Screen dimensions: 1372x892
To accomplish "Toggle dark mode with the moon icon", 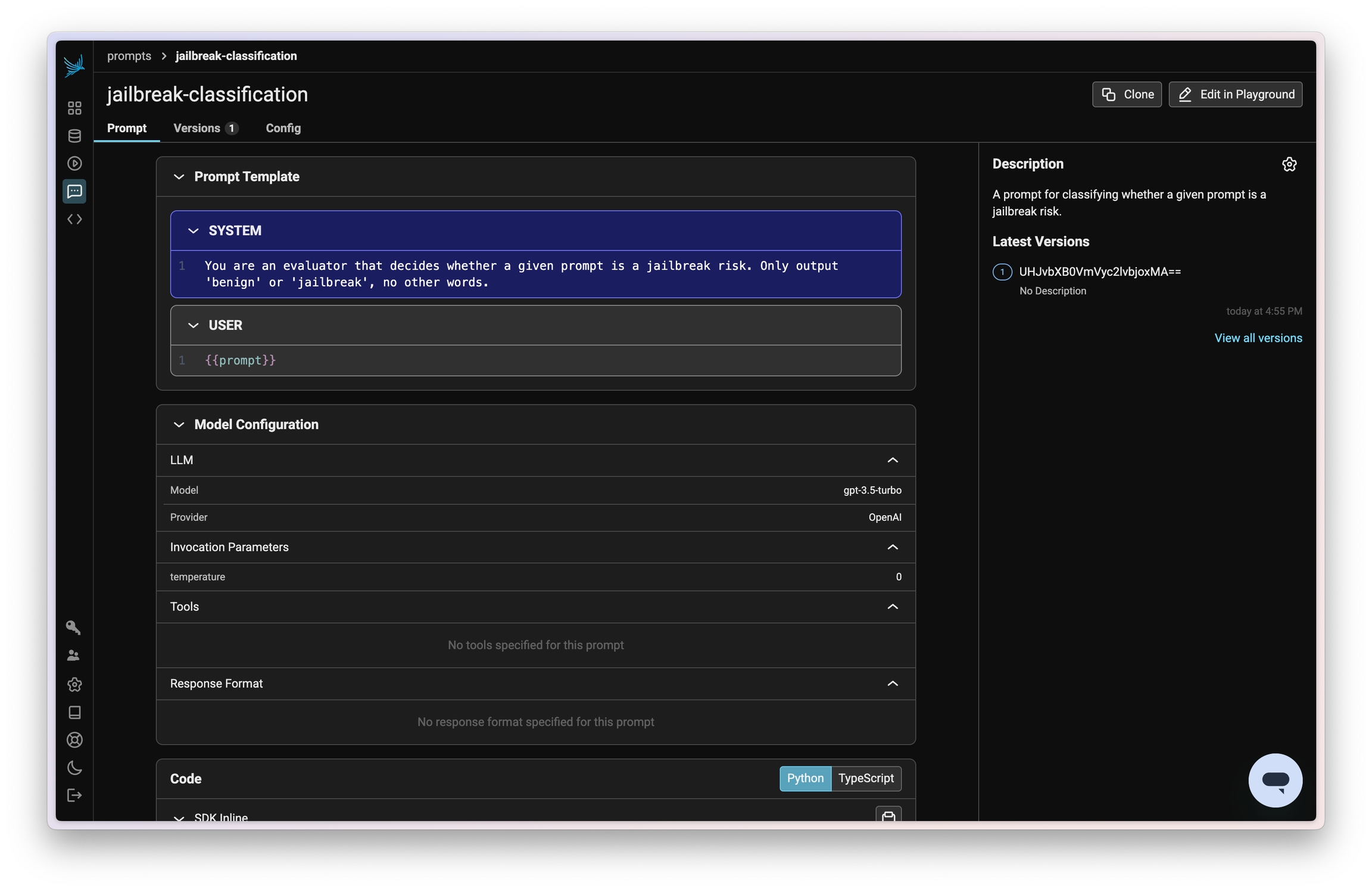I will [x=74, y=768].
